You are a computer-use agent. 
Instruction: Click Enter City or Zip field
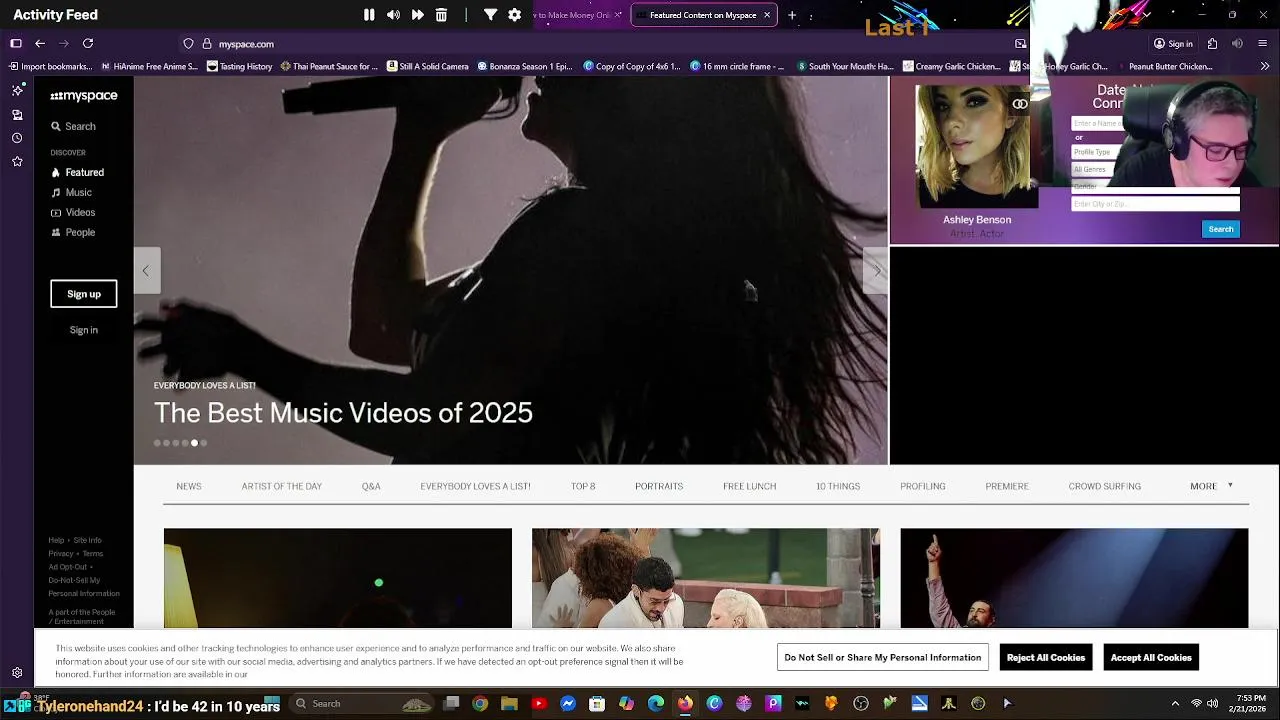tap(1155, 204)
